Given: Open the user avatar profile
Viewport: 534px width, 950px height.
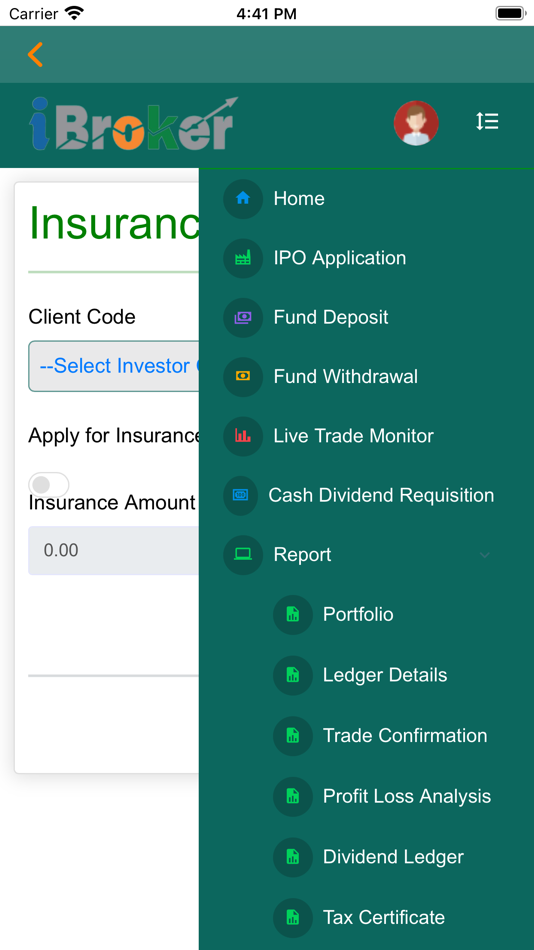Looking at the screenshot, I should click(416, 122).
